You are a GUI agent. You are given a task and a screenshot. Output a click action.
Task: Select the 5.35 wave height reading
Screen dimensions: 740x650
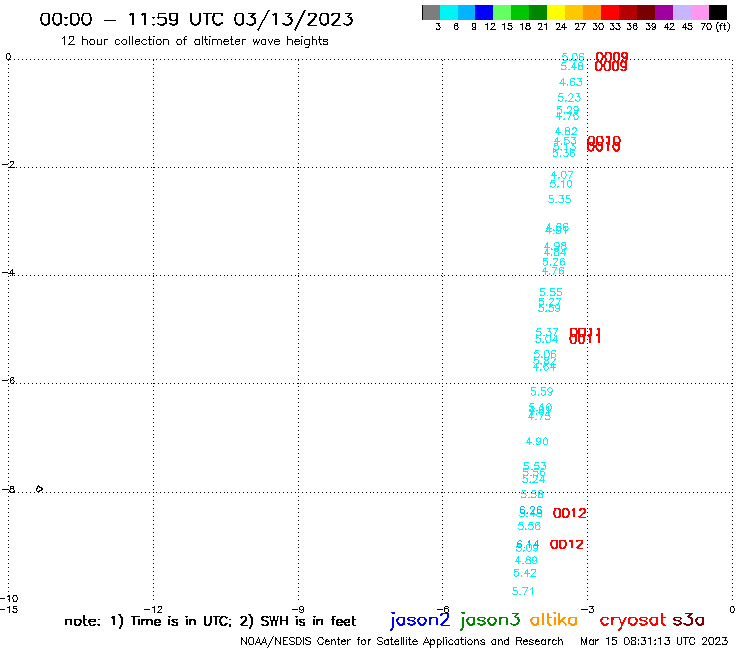(559, 199)
